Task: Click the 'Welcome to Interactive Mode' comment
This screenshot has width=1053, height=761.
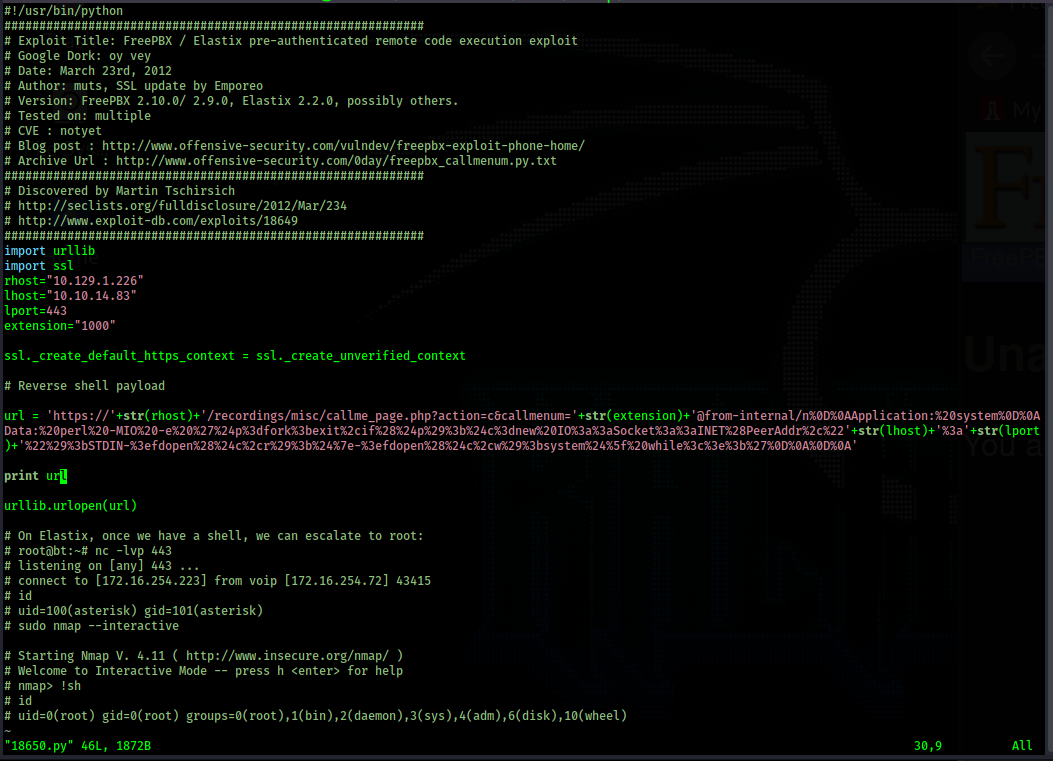Action: click(203, 671)
